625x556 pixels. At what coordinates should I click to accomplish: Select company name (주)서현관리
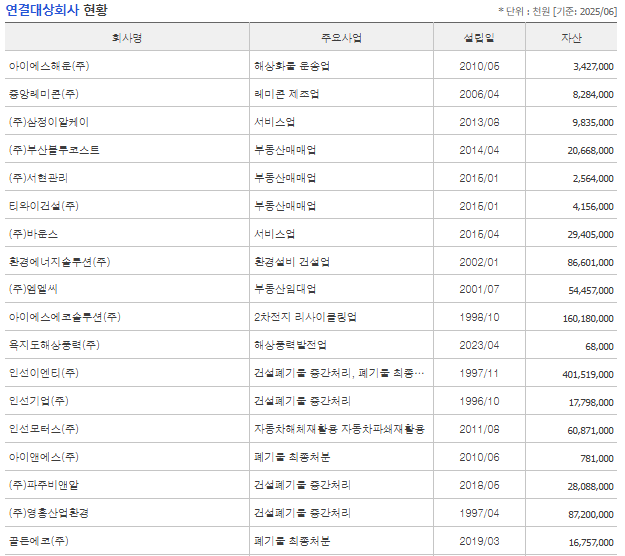[38, 178]
